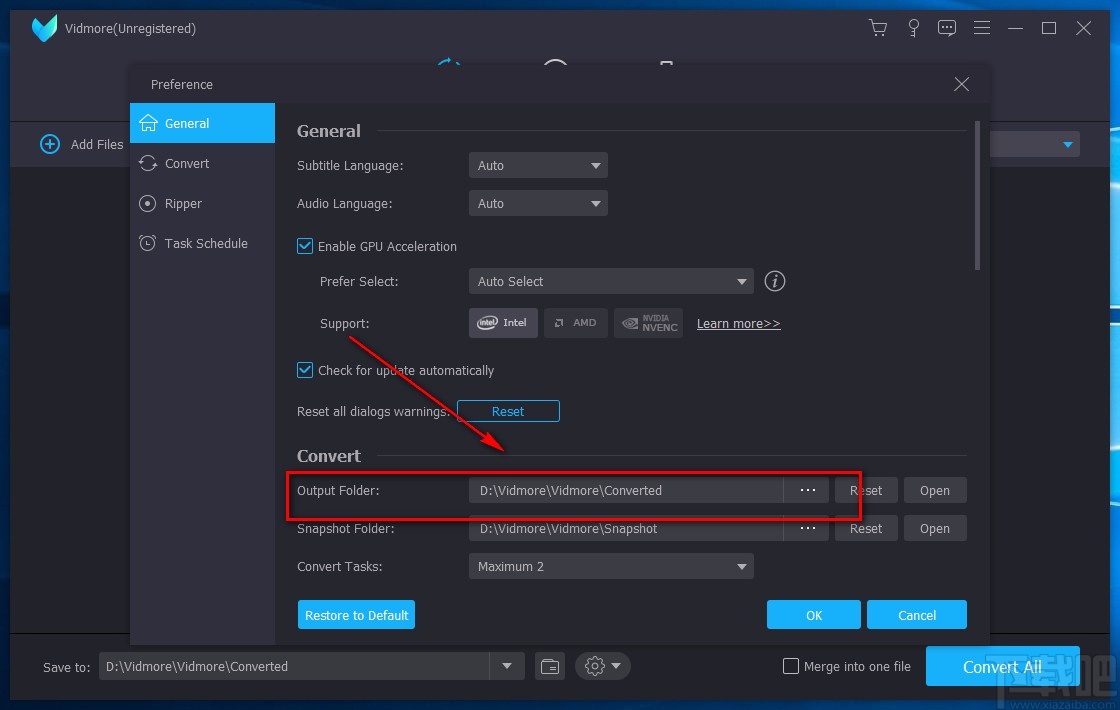Open the Output Folder location

pyautogui.click(x=934, y=491)
